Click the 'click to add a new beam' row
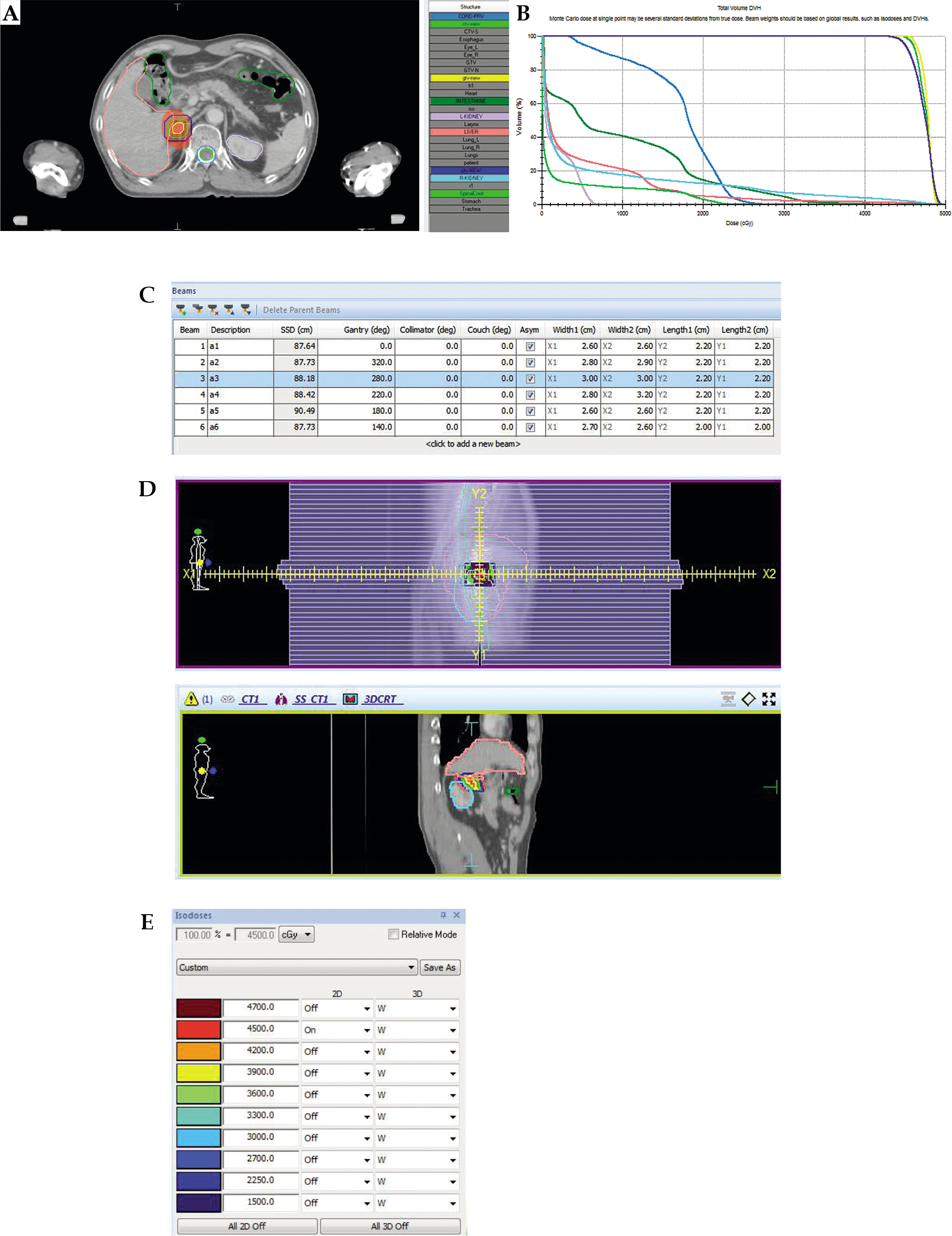 point(473,444)
